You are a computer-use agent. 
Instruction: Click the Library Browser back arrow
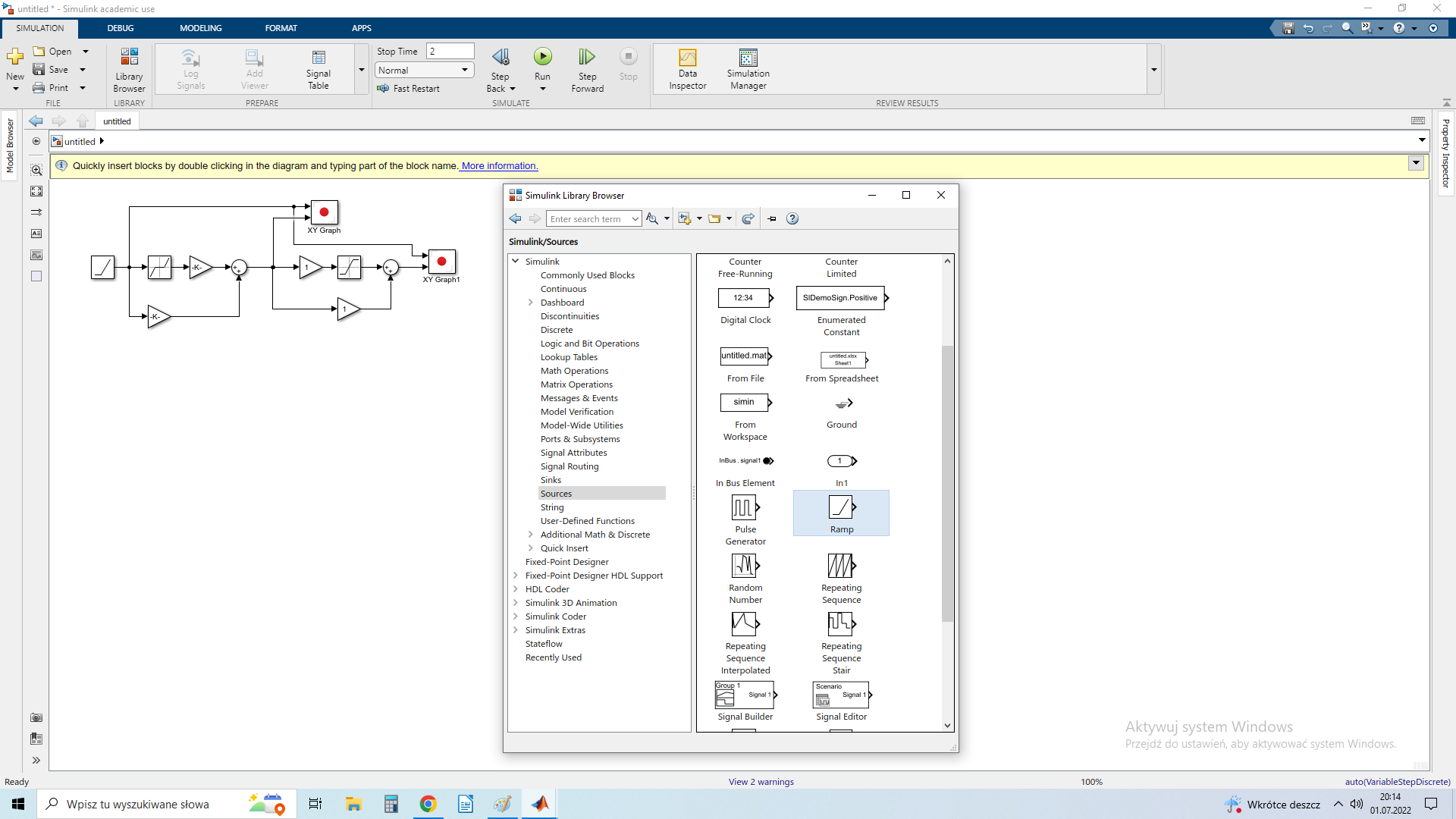(x=515, y=218)
